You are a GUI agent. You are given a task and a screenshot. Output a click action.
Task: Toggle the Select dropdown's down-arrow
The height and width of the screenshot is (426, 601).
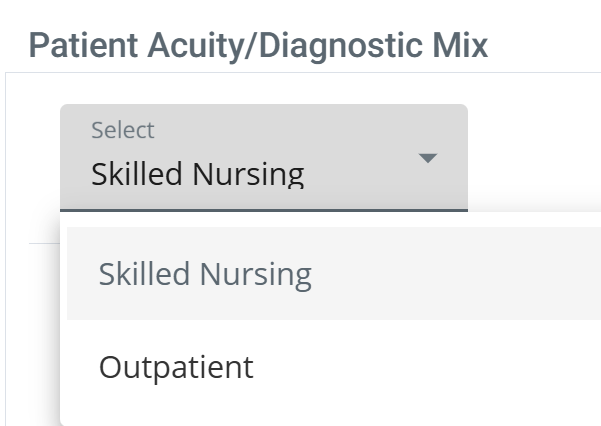pyautogui.click(x=428, y=158)
